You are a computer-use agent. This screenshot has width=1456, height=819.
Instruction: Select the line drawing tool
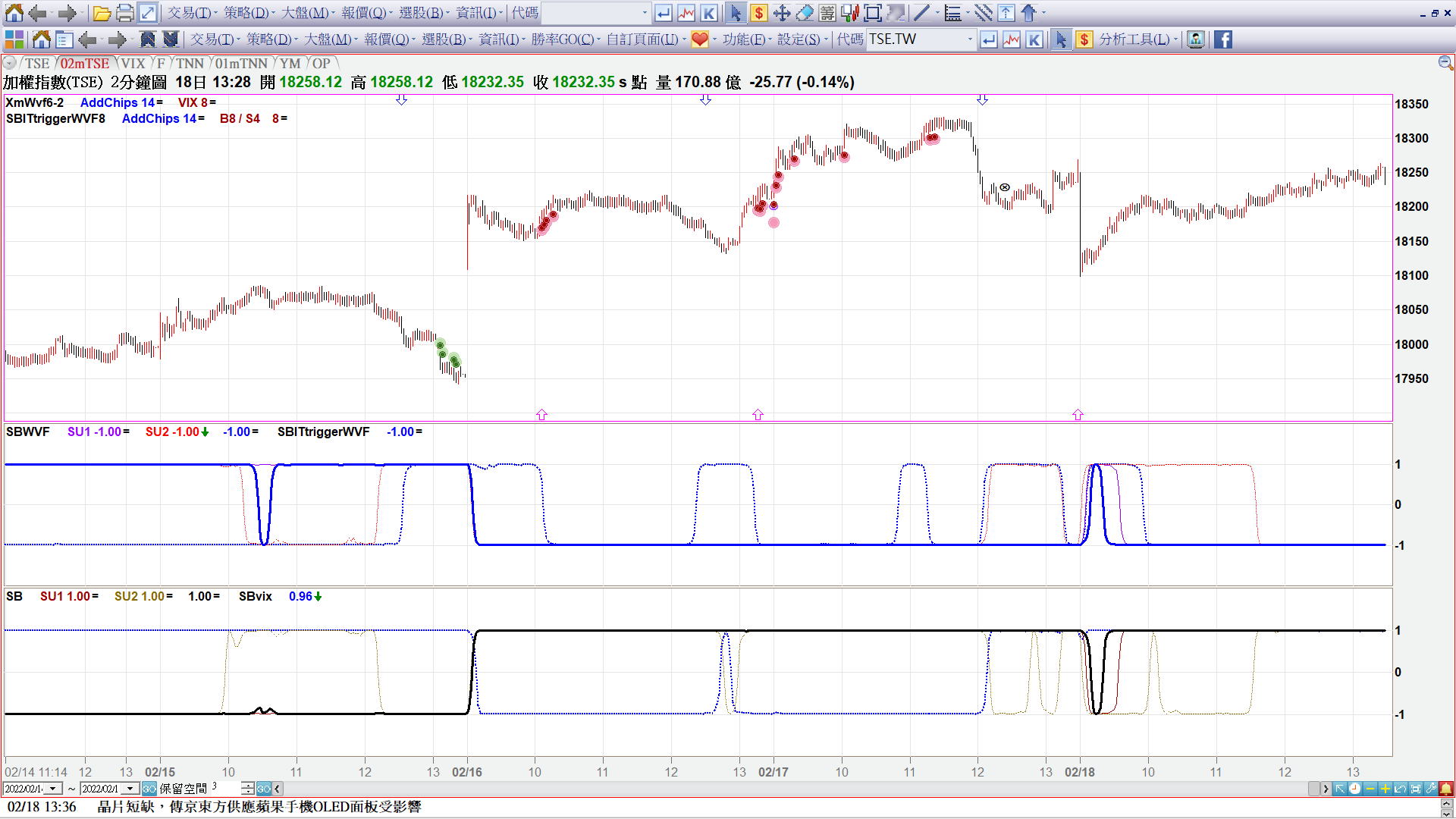921,13
